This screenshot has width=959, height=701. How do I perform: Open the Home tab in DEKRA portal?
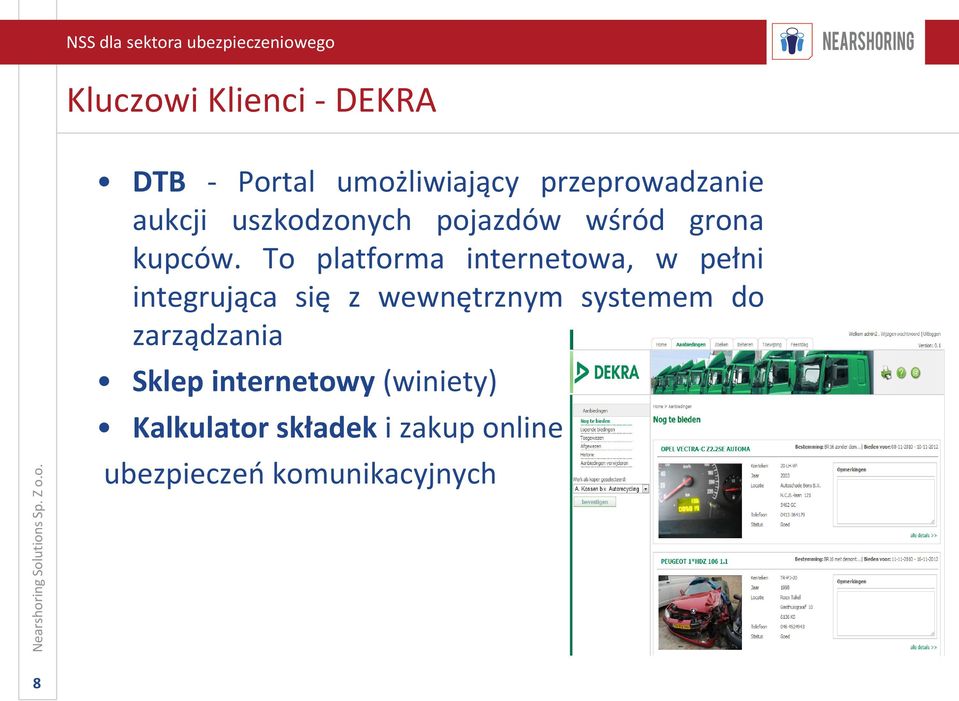[x=661, y=344]
